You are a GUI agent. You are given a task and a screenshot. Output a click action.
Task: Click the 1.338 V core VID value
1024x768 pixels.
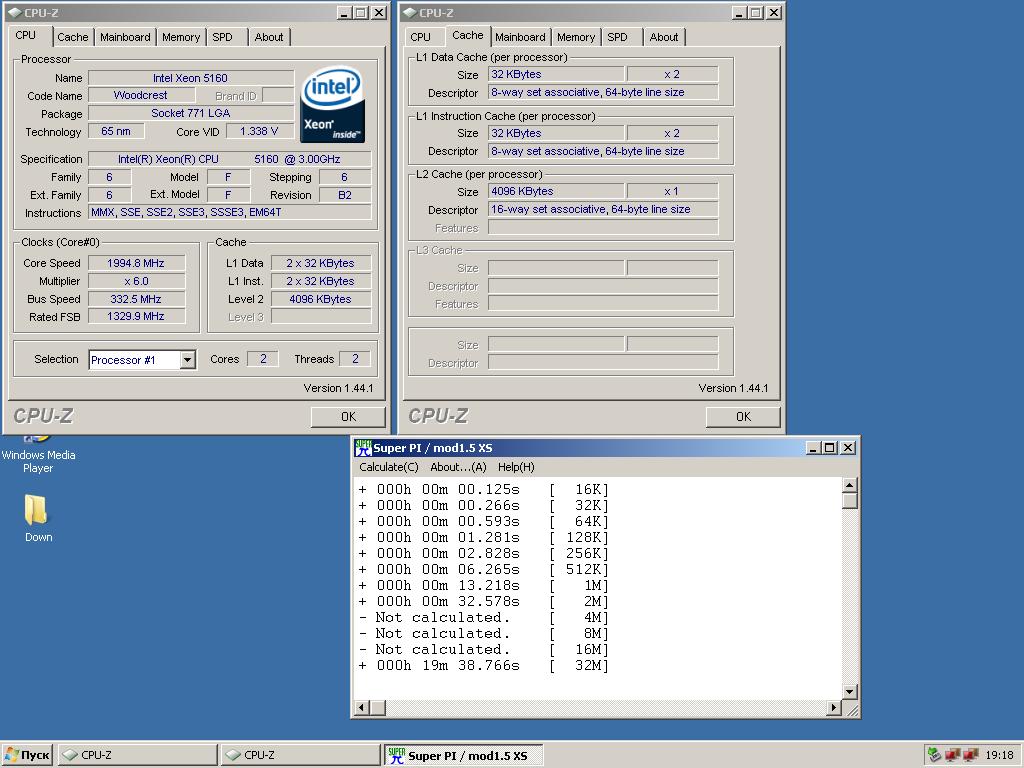[259, 131]
